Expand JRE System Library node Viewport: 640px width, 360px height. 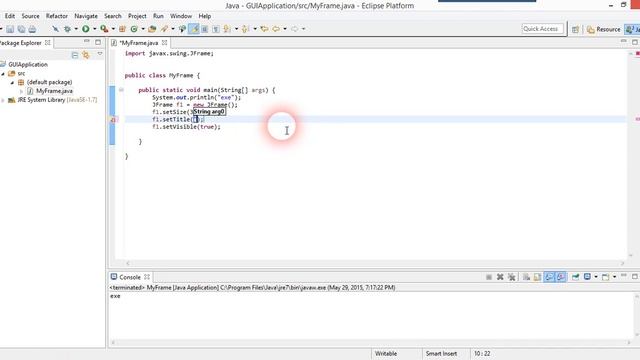tap(3, 100)
